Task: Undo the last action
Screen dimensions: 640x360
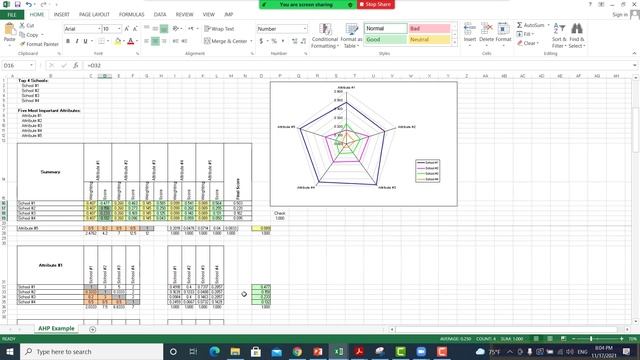Action: (x=29, y=4)
